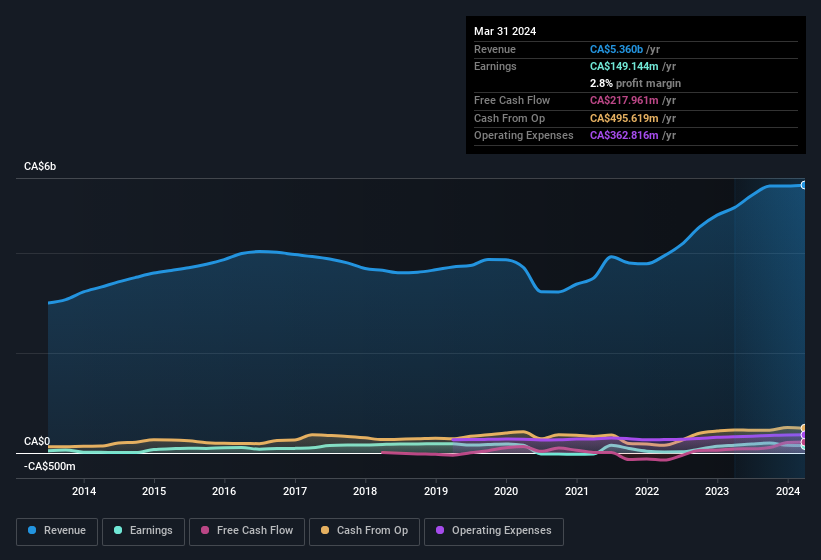The height and width of the screenshot is (560, 821).
Task: Click the 2015 x-axis label
Action: pos(154,491)
